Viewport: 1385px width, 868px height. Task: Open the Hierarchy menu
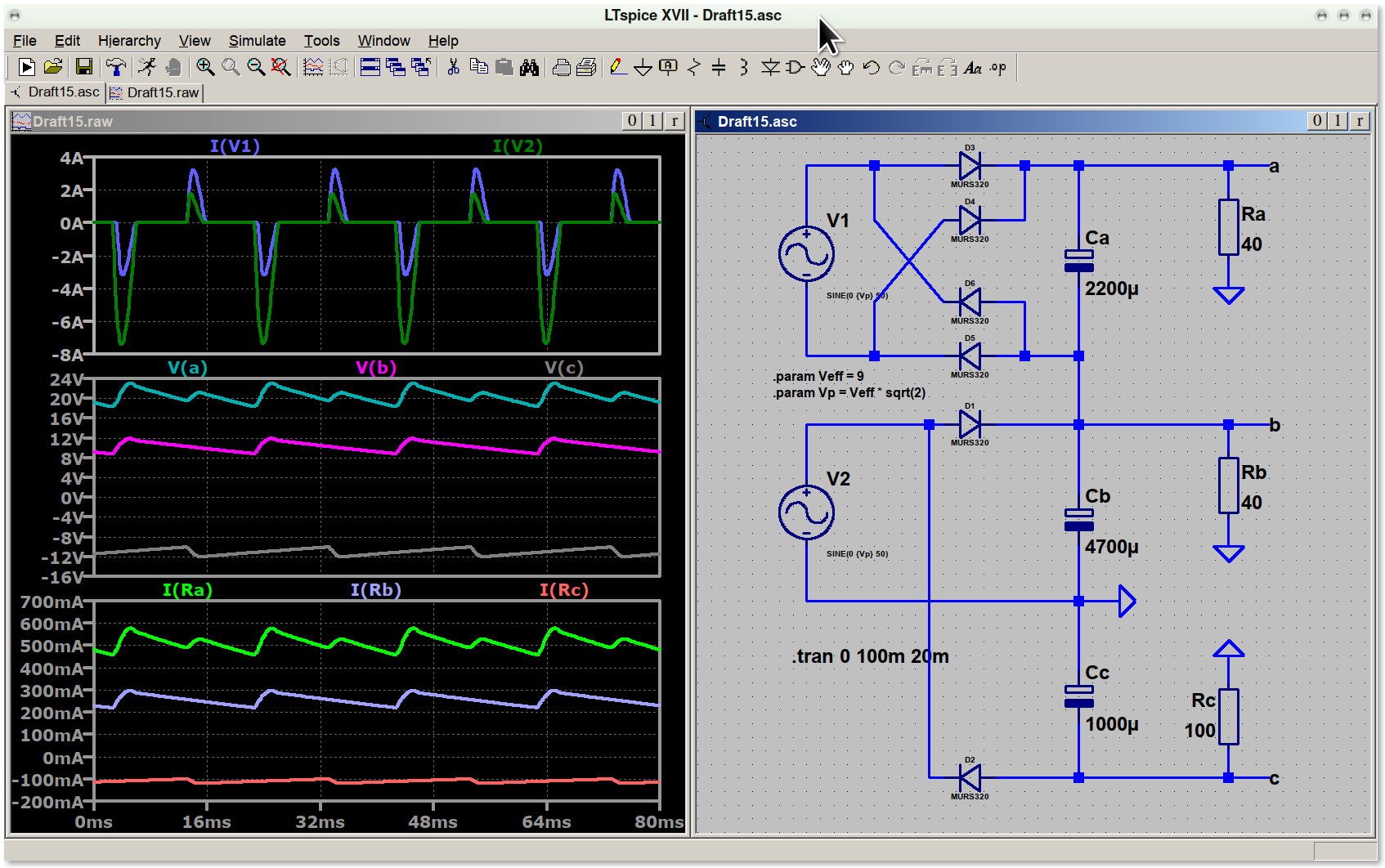[129, 41]
